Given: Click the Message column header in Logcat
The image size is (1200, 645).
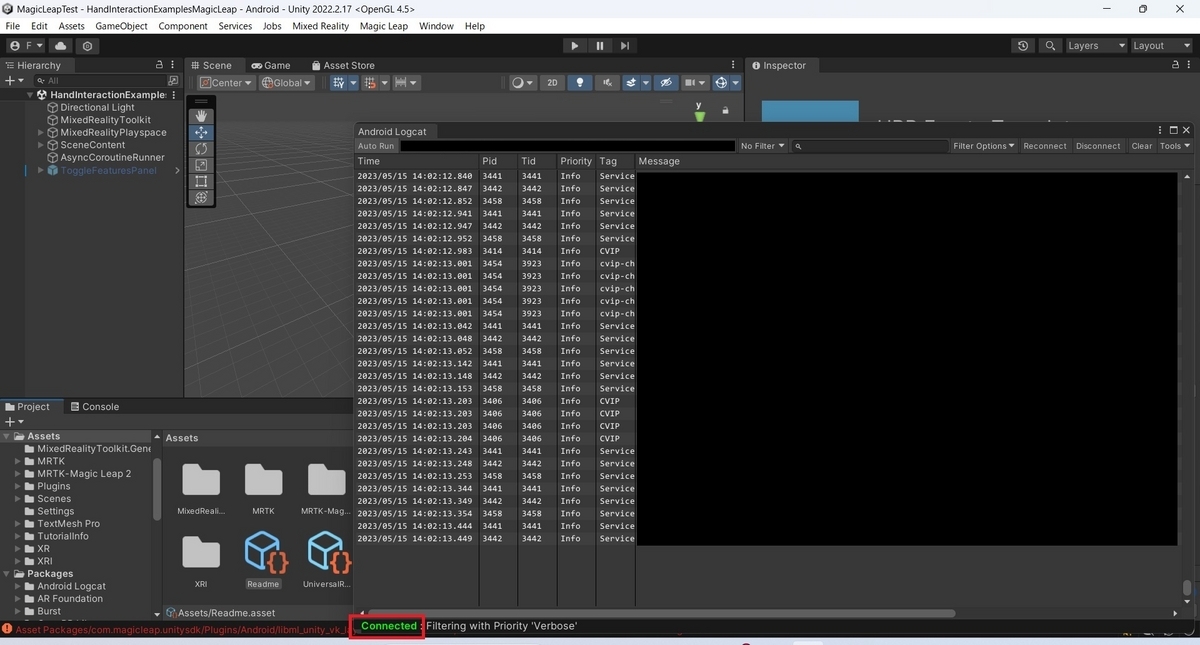Looking at the screenshot, I should click(x=659, y=161).
